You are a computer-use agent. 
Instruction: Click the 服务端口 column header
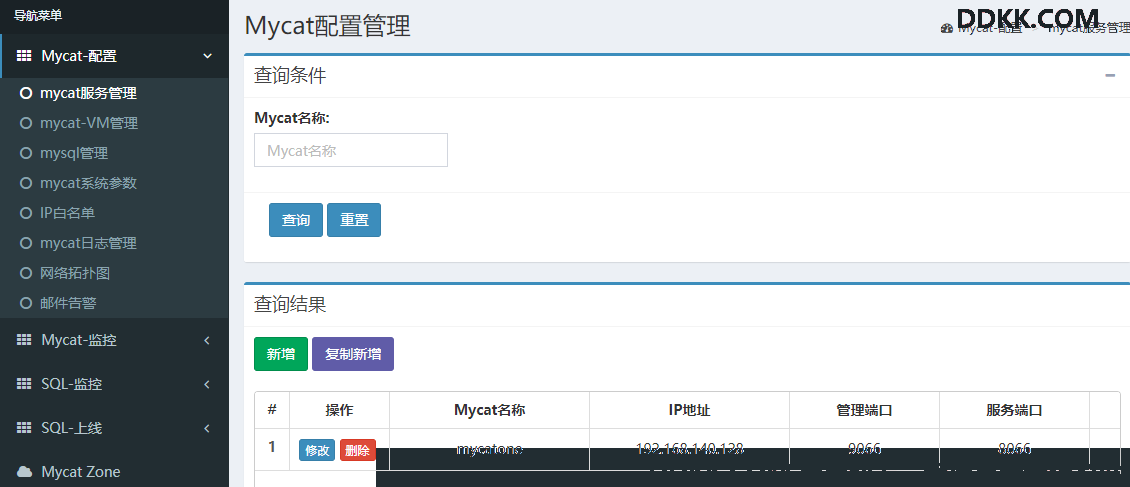[x=1014, y=410]
